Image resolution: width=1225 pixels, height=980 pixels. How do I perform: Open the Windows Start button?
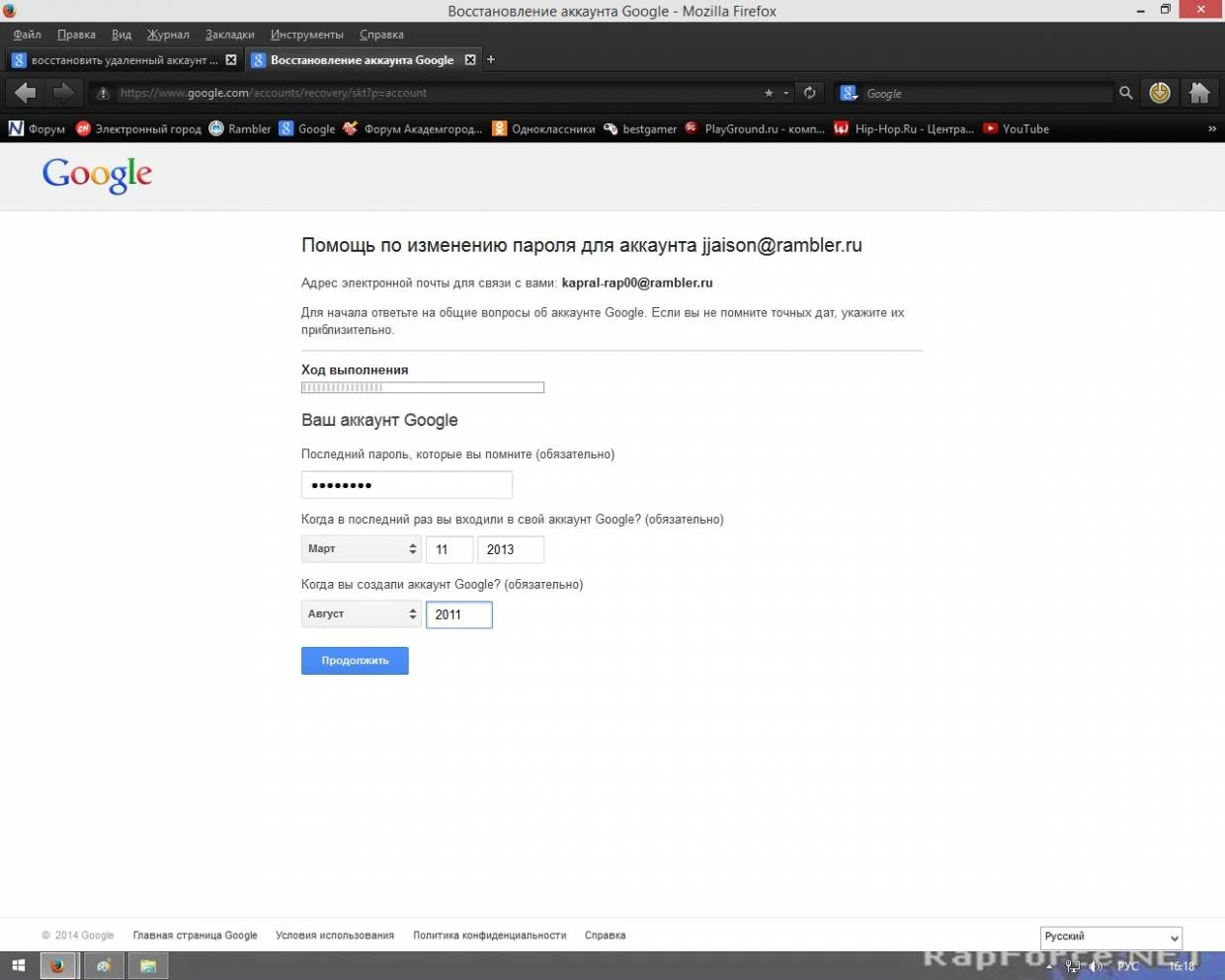click(18, 966)
